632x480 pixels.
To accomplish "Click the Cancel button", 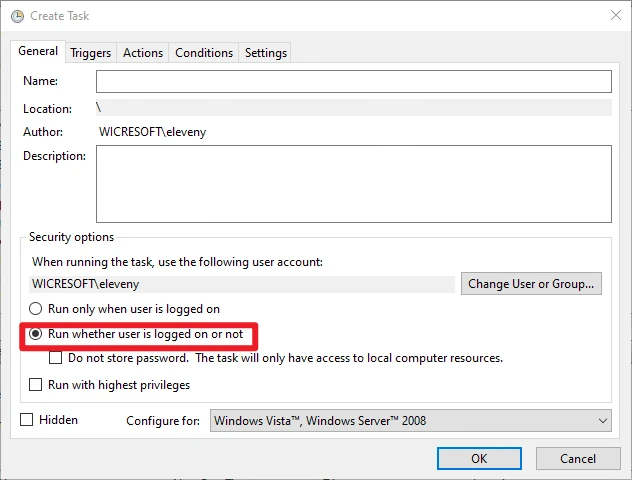I will coord(577,458).
